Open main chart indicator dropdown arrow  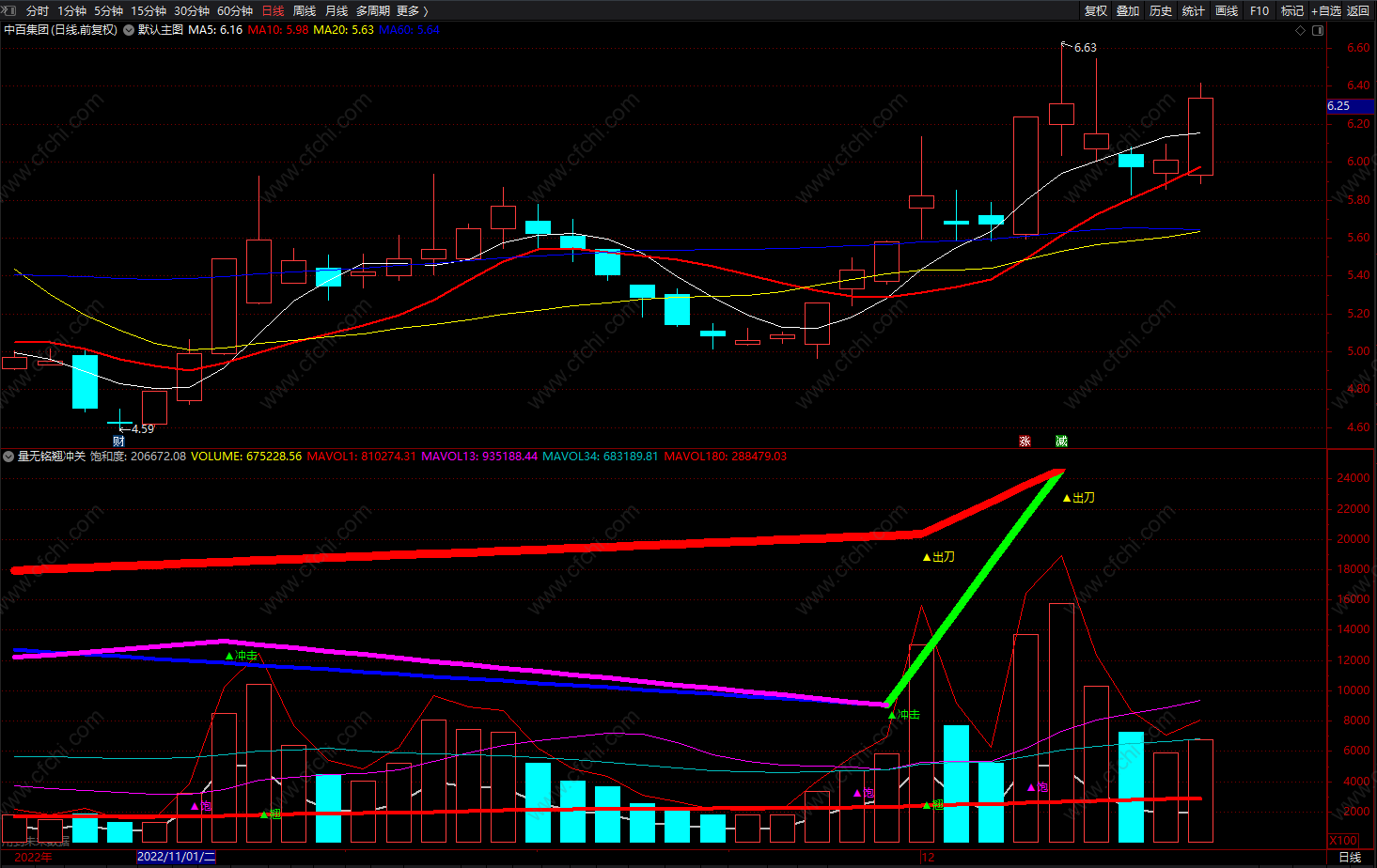click(129, 30)
